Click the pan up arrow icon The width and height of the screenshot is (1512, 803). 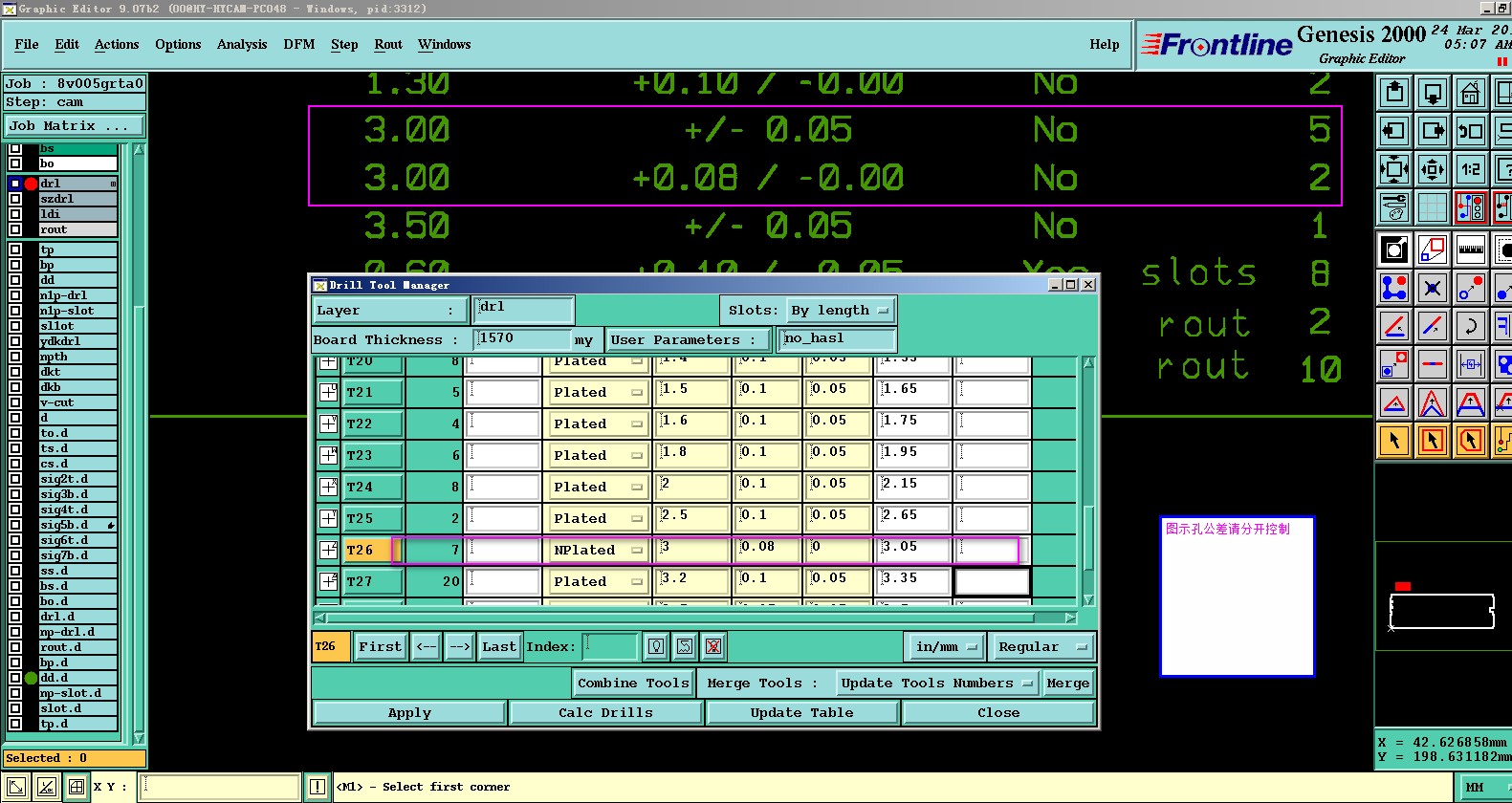pos(1394,93)
